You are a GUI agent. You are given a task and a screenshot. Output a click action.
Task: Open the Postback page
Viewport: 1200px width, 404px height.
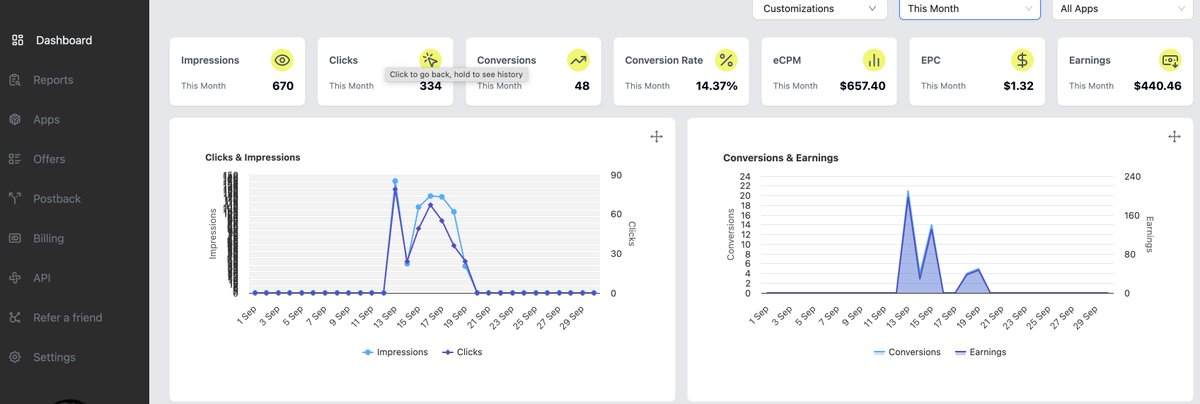(57, 198)
